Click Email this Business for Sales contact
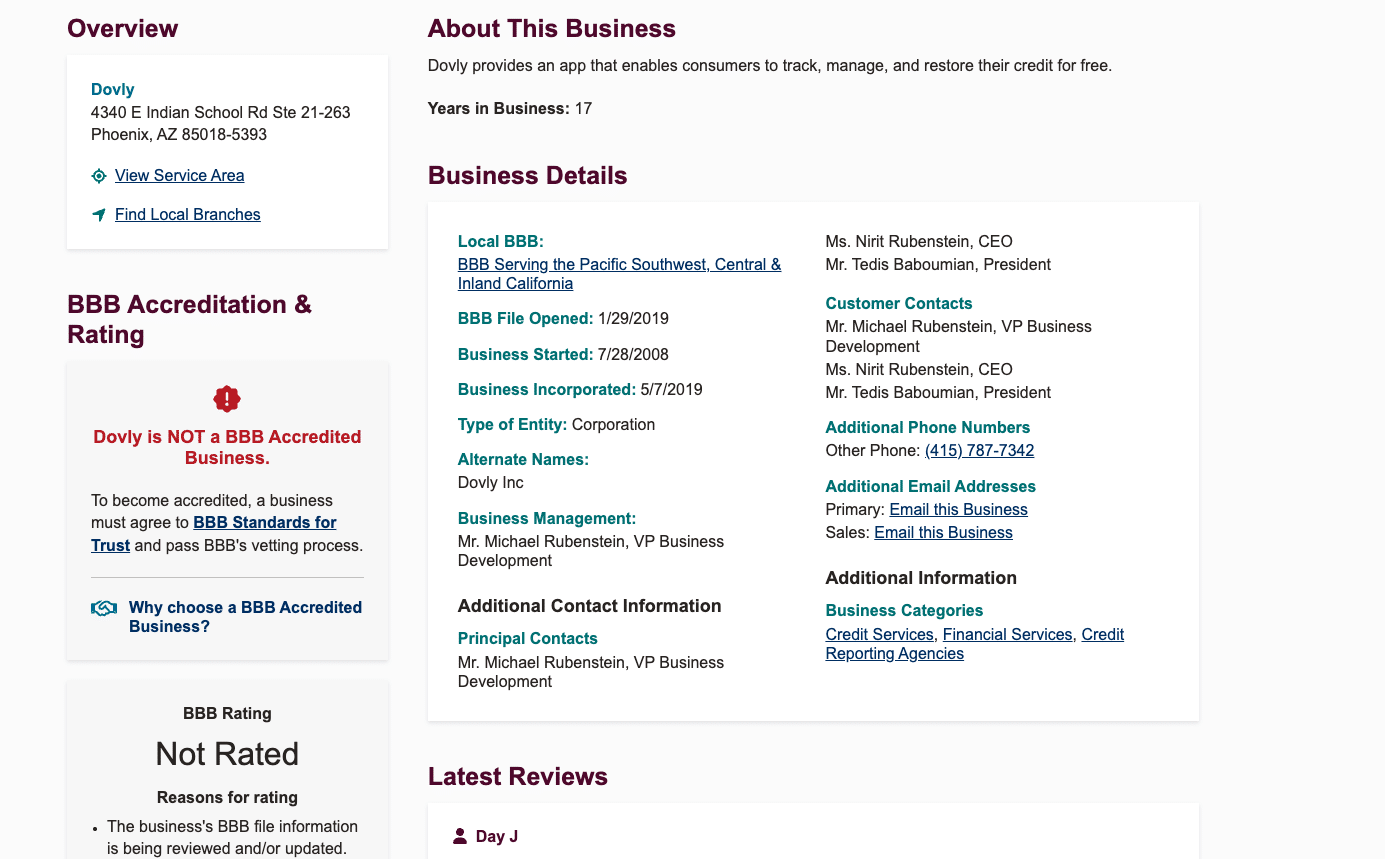 (x=943, y=532)
